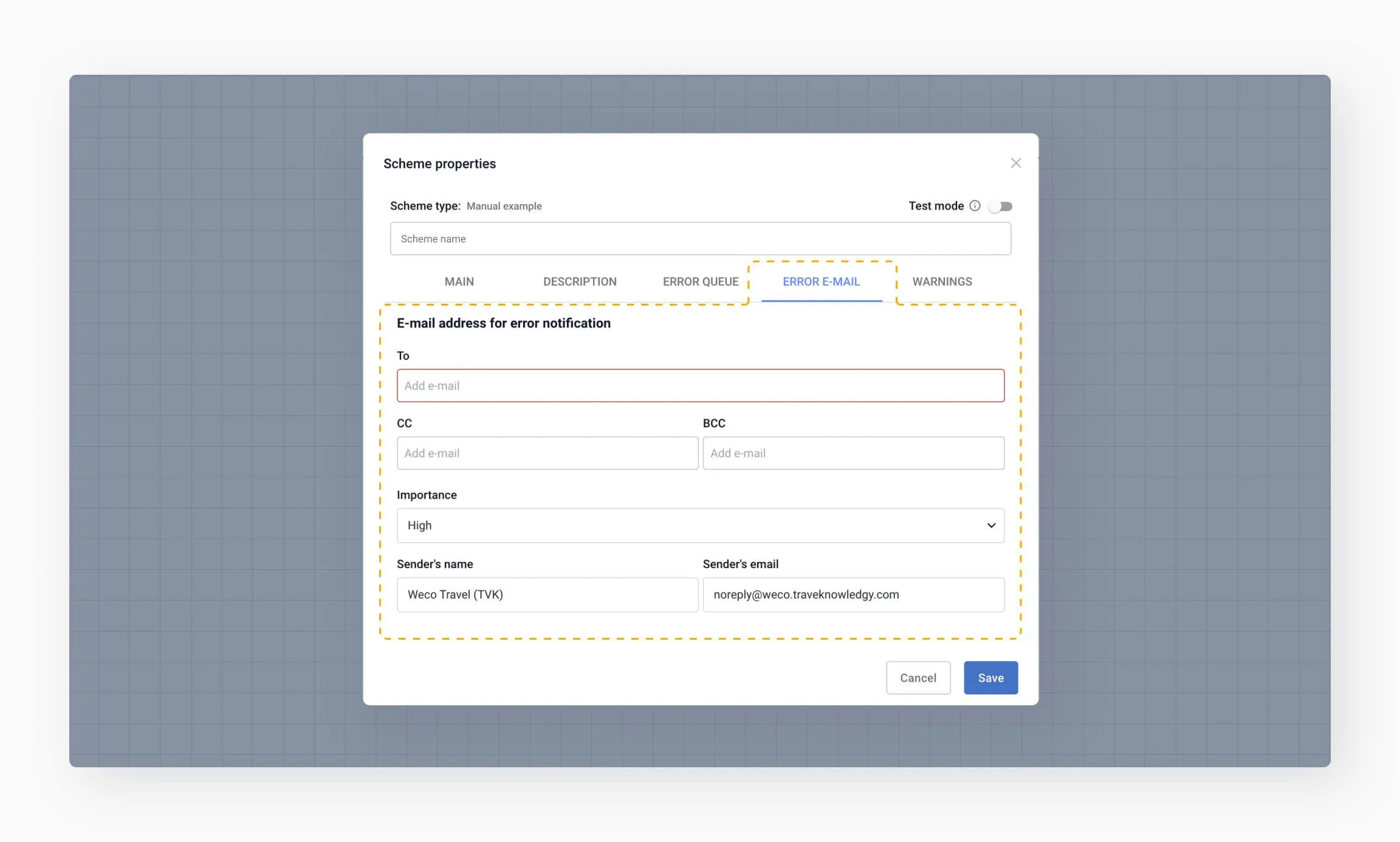1400x842 pixels.
Task: Edit the Sender's email field
Action: click(853, 595)
